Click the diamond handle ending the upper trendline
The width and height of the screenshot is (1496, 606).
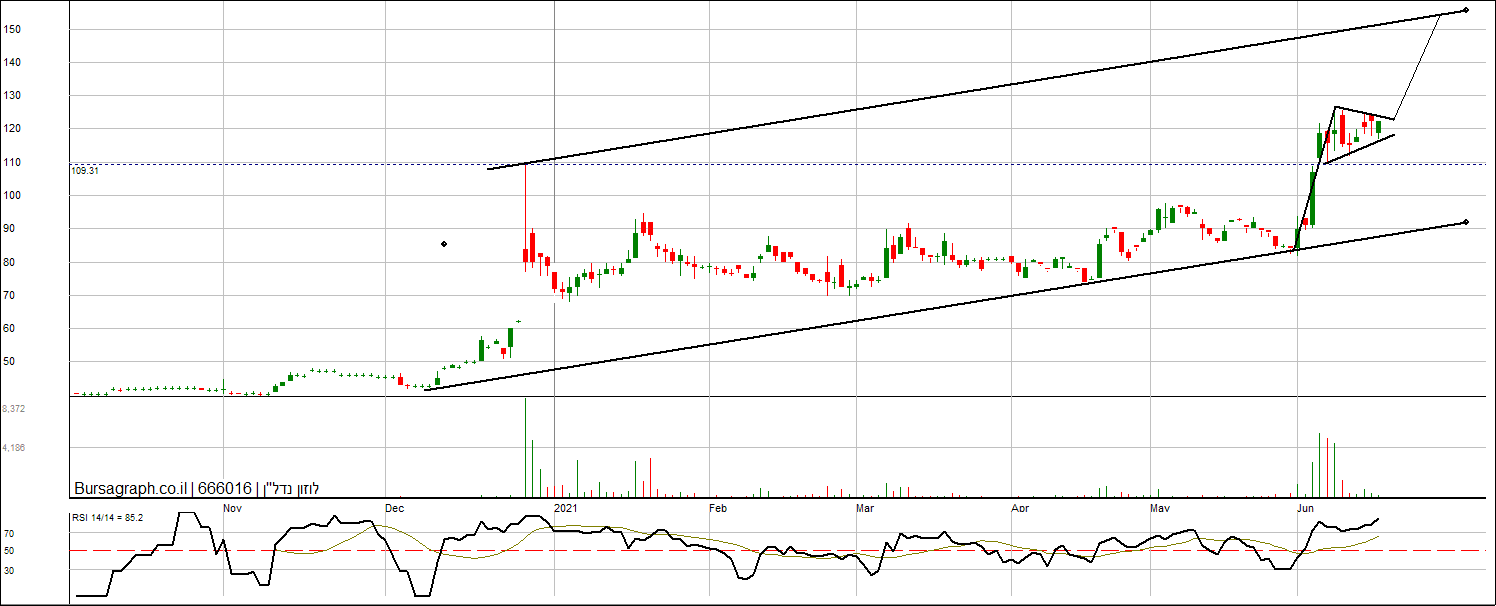[x=1465, y=10]
